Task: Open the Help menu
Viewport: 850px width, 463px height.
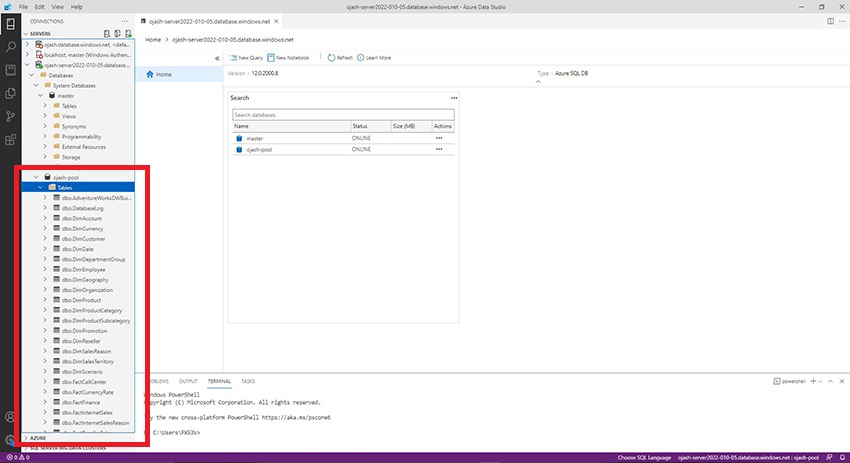Action: (x=76, y=7)
